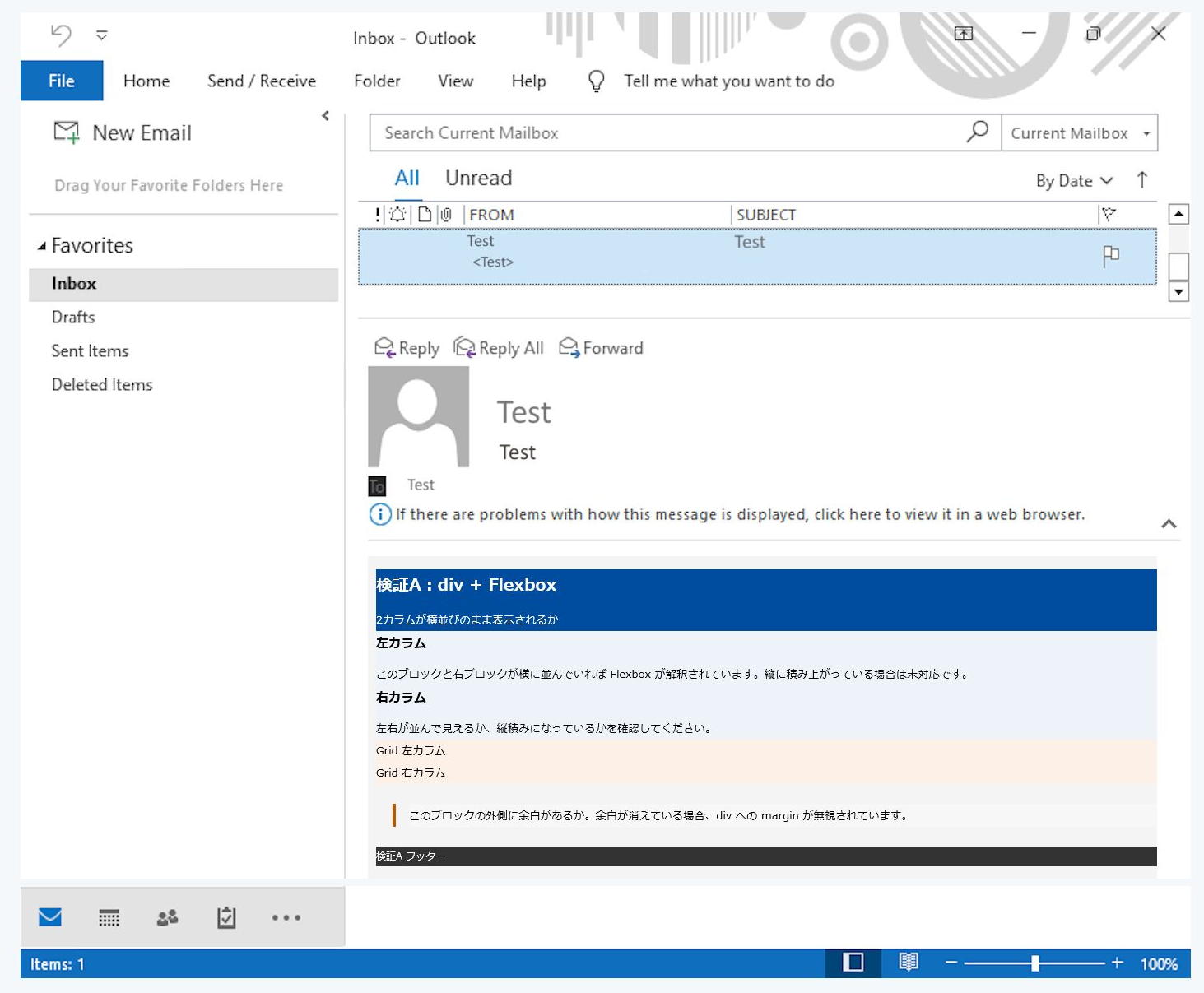This screenshot has height=993, width=1204.
Task: Sort by SUBJECT column header
Action: tap(766, 215)
